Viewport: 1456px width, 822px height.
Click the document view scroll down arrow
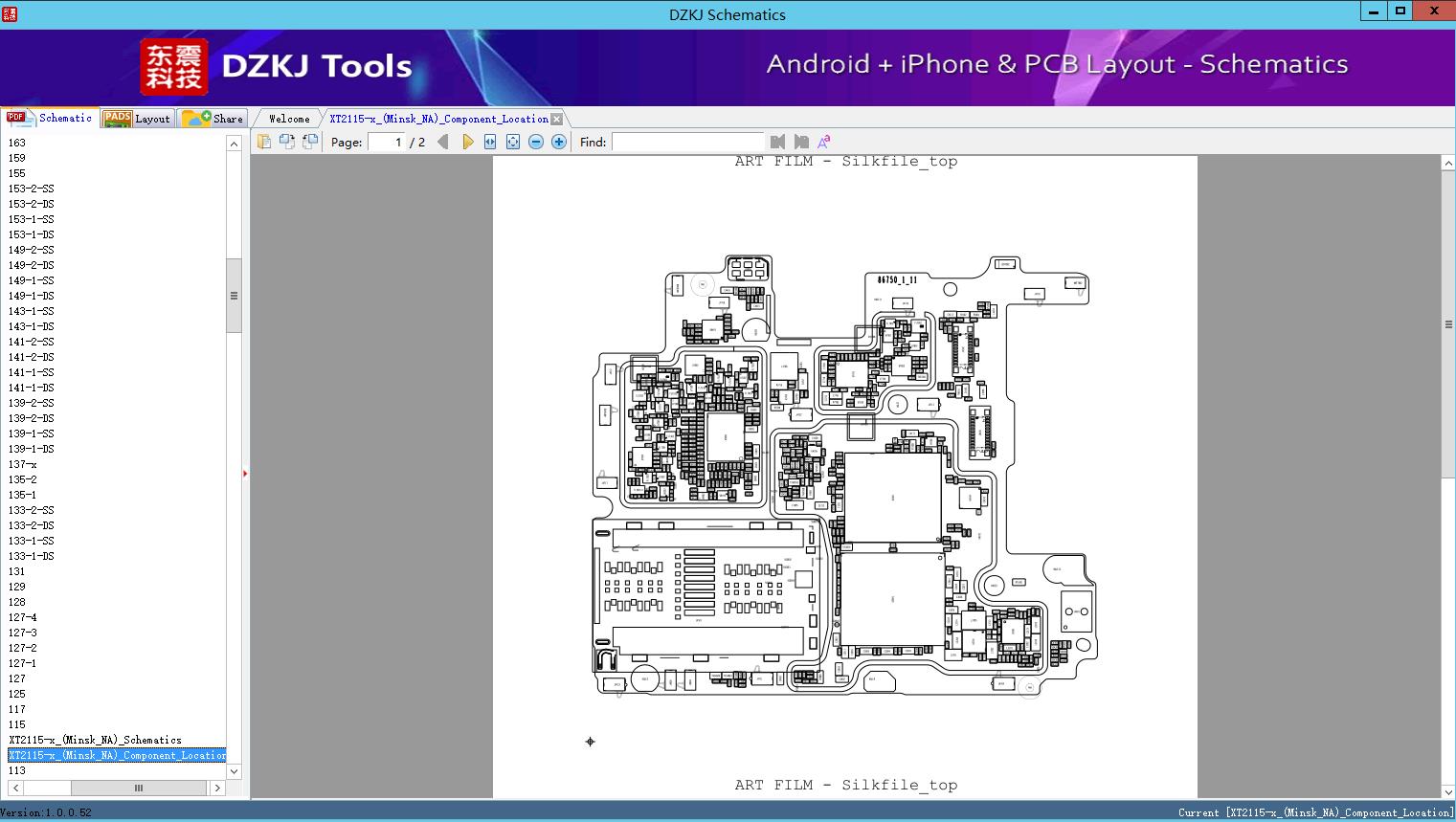1448,791
